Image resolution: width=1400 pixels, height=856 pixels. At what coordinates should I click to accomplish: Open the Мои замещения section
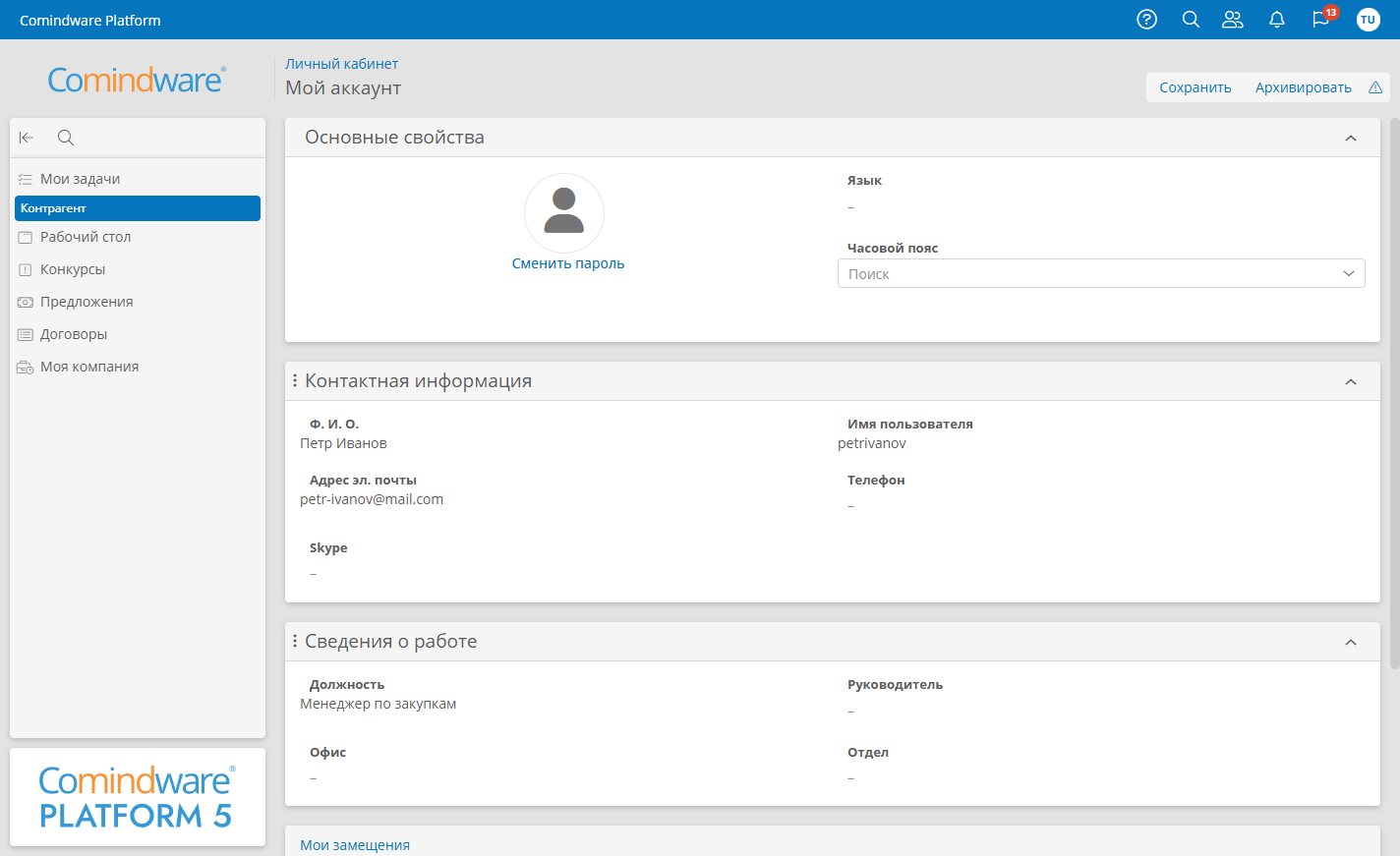coord(355,845)
